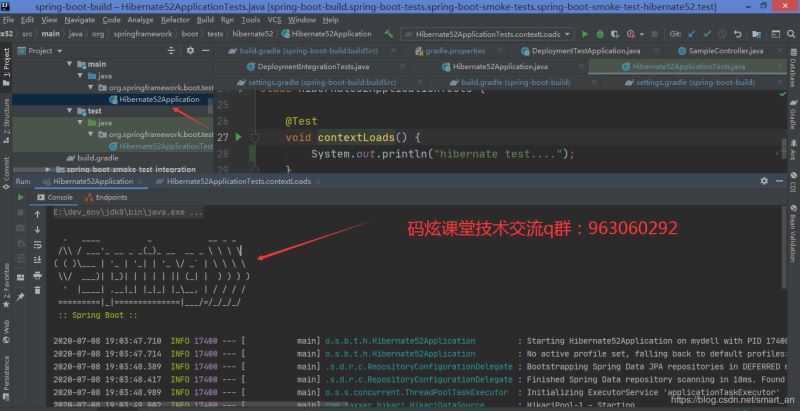Rerun Hibernate52Application from the Run panel
The height and width of the screenshot is (411, 800).
tap(20, 197)
